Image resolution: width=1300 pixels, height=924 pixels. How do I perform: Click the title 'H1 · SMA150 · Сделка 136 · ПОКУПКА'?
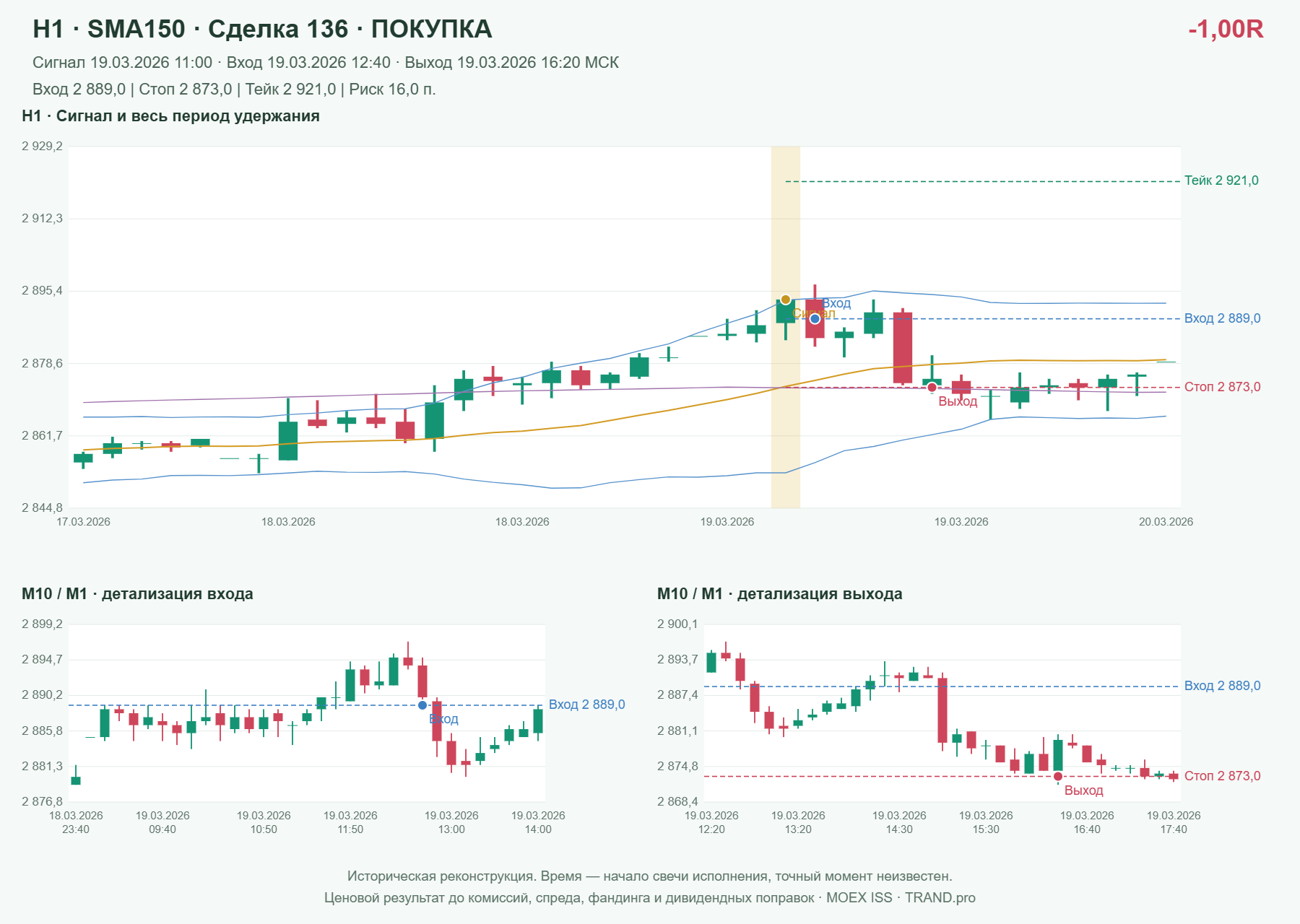(x=262, y=29)
